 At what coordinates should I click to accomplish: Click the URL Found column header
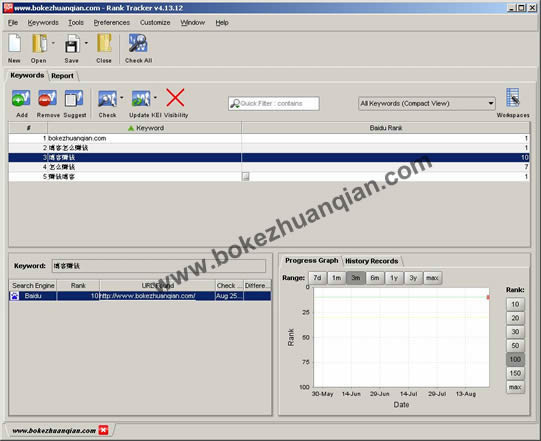(158, 286)
